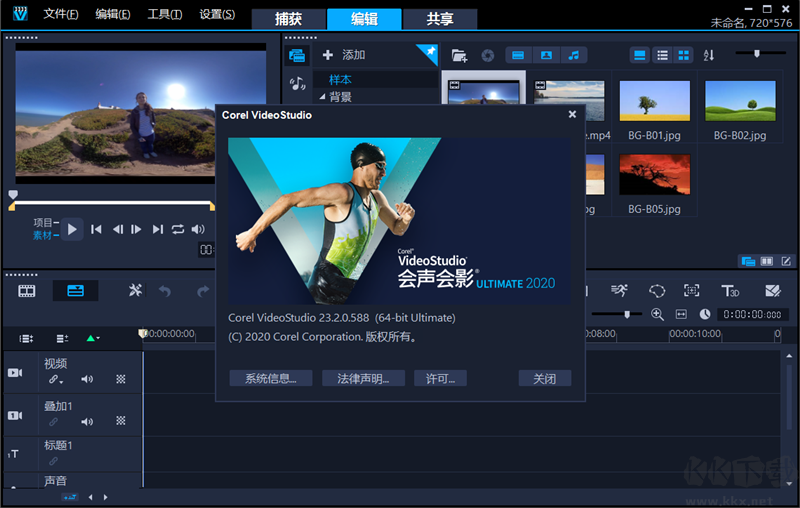Screen dimensions: 800x508
Task: Click the motion tracking runner icon
Action: [x=620, y=291]
